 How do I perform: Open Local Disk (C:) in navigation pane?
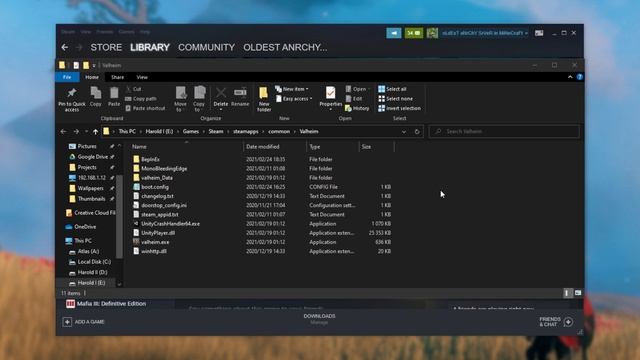[90, 262]
